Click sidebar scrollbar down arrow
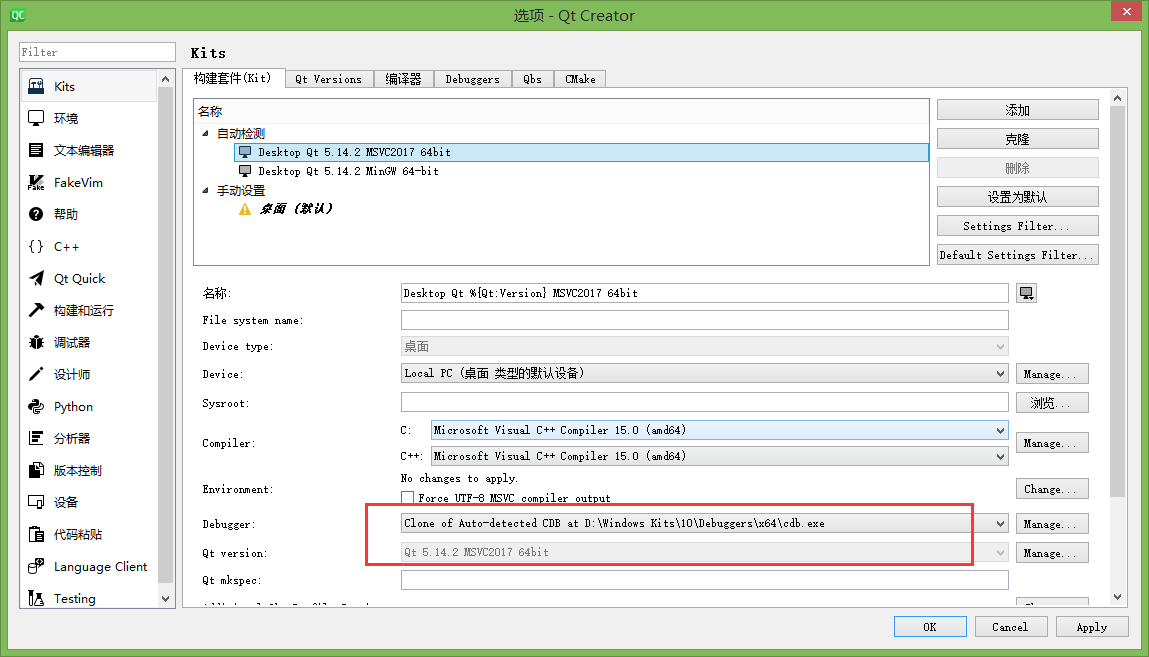Image resolution: width=1149 pixels, height=657 pixels. tap(166, 598)
